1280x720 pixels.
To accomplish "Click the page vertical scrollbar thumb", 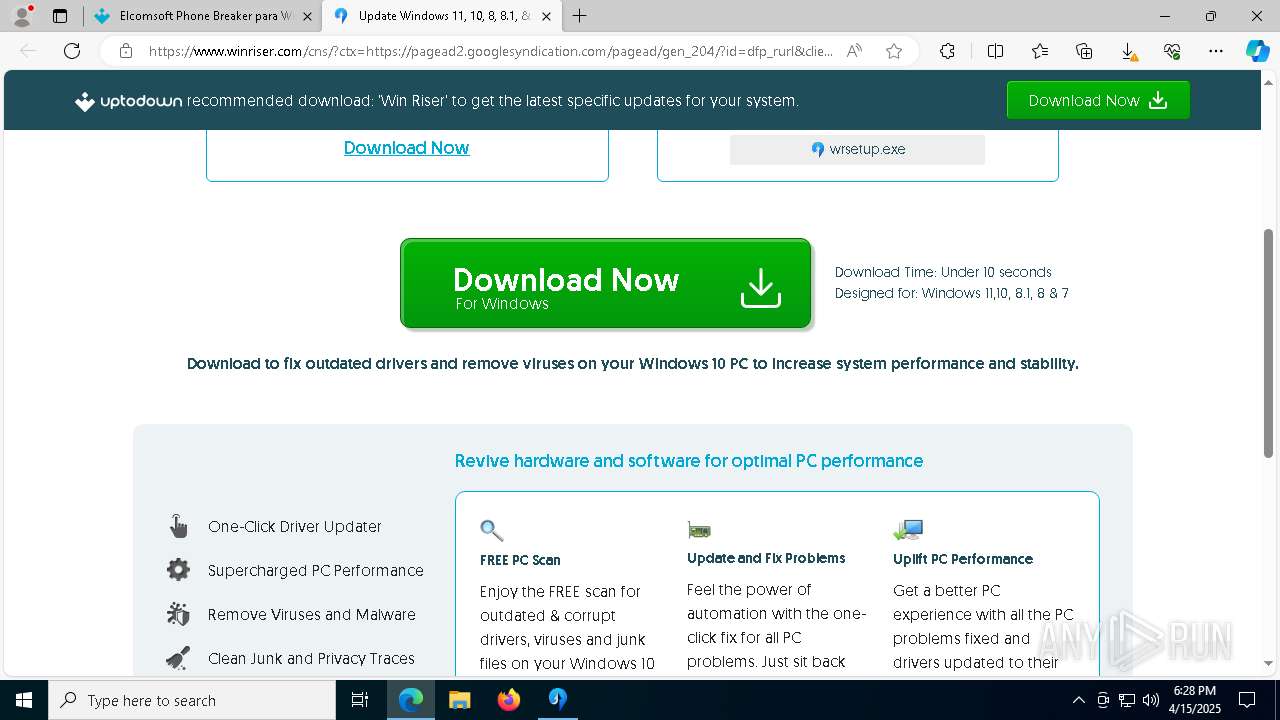I will pyautogui.click(x=1269, y=343).
